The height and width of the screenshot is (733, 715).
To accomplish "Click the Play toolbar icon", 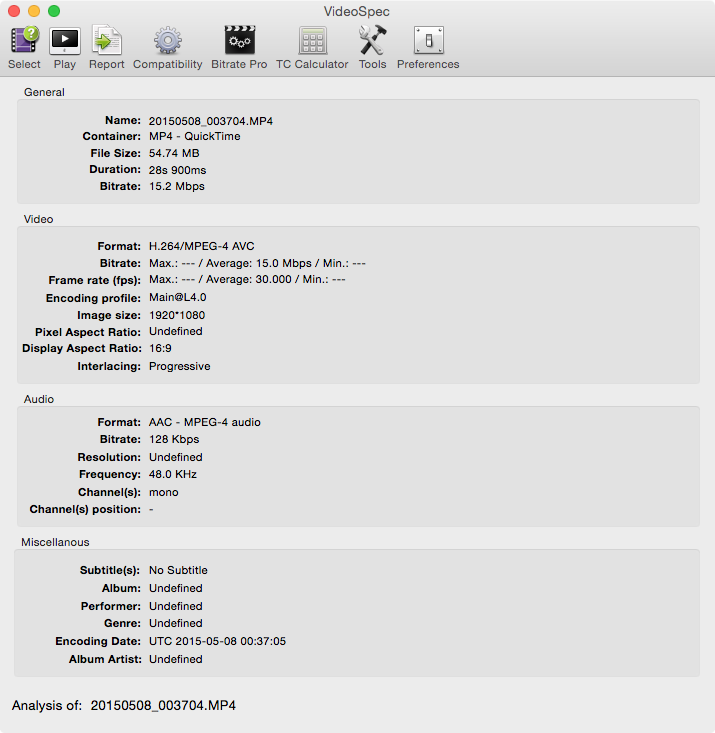I will coord(65,41).
